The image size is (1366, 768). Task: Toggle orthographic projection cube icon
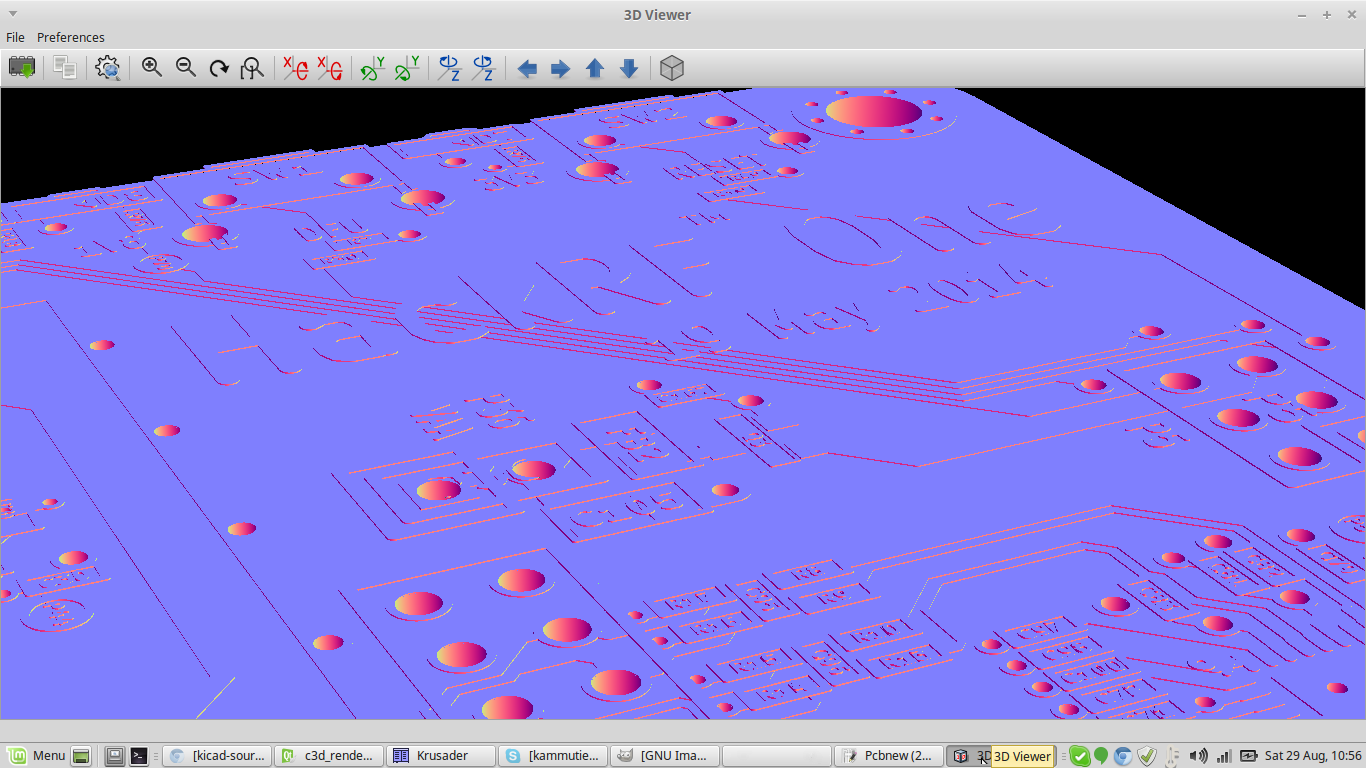(672, 68)
